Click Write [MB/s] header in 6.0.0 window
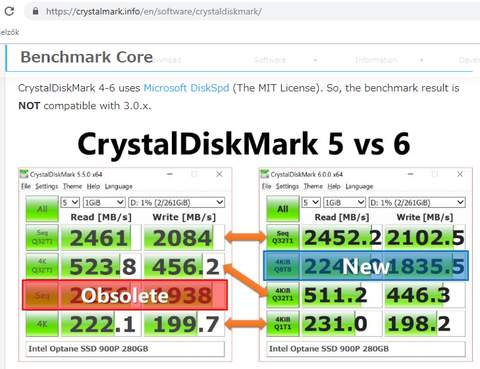This screenshot has width=480, height=369. [425, 217]
